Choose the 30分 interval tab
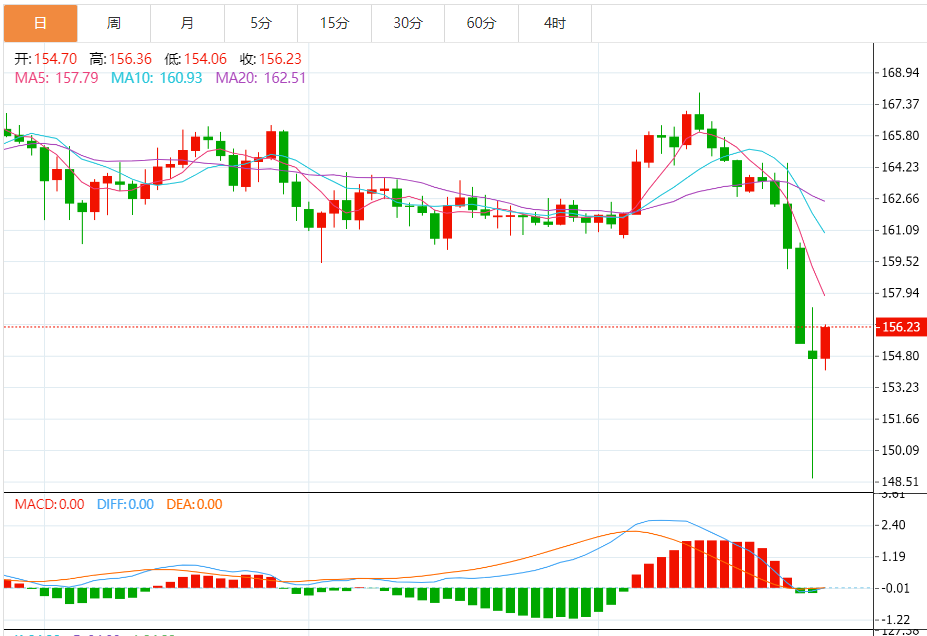The width and height of the screenshot is (927, 636). (x=408, y=23)
